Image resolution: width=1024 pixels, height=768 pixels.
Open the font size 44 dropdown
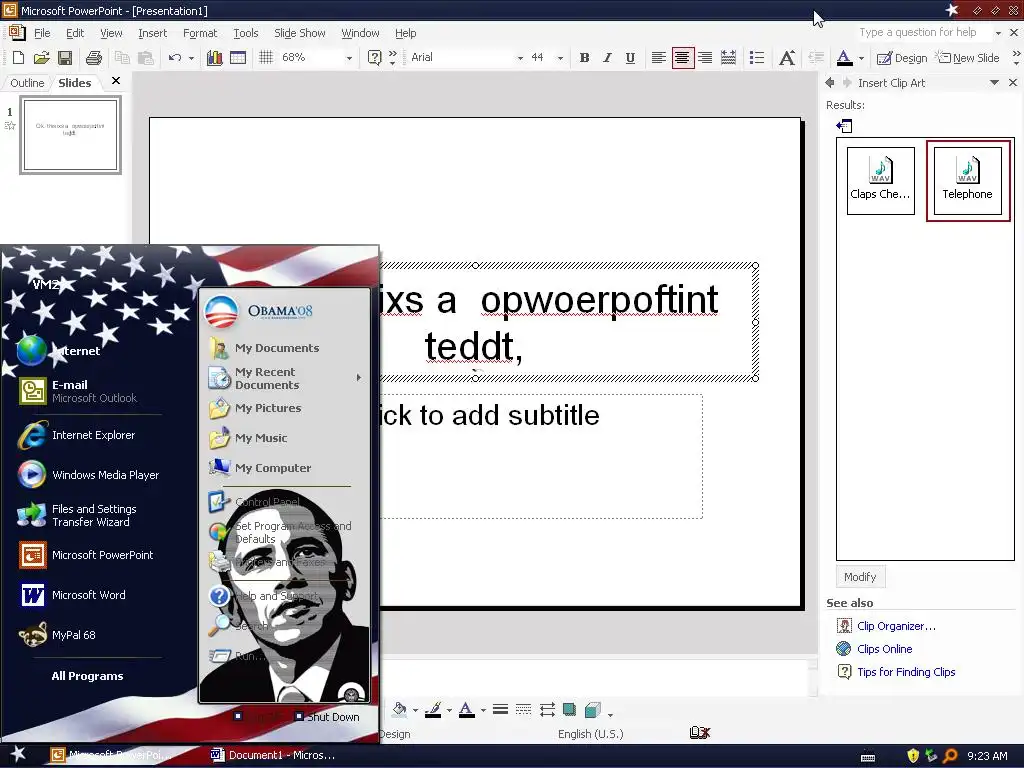[x=560, y=58]
